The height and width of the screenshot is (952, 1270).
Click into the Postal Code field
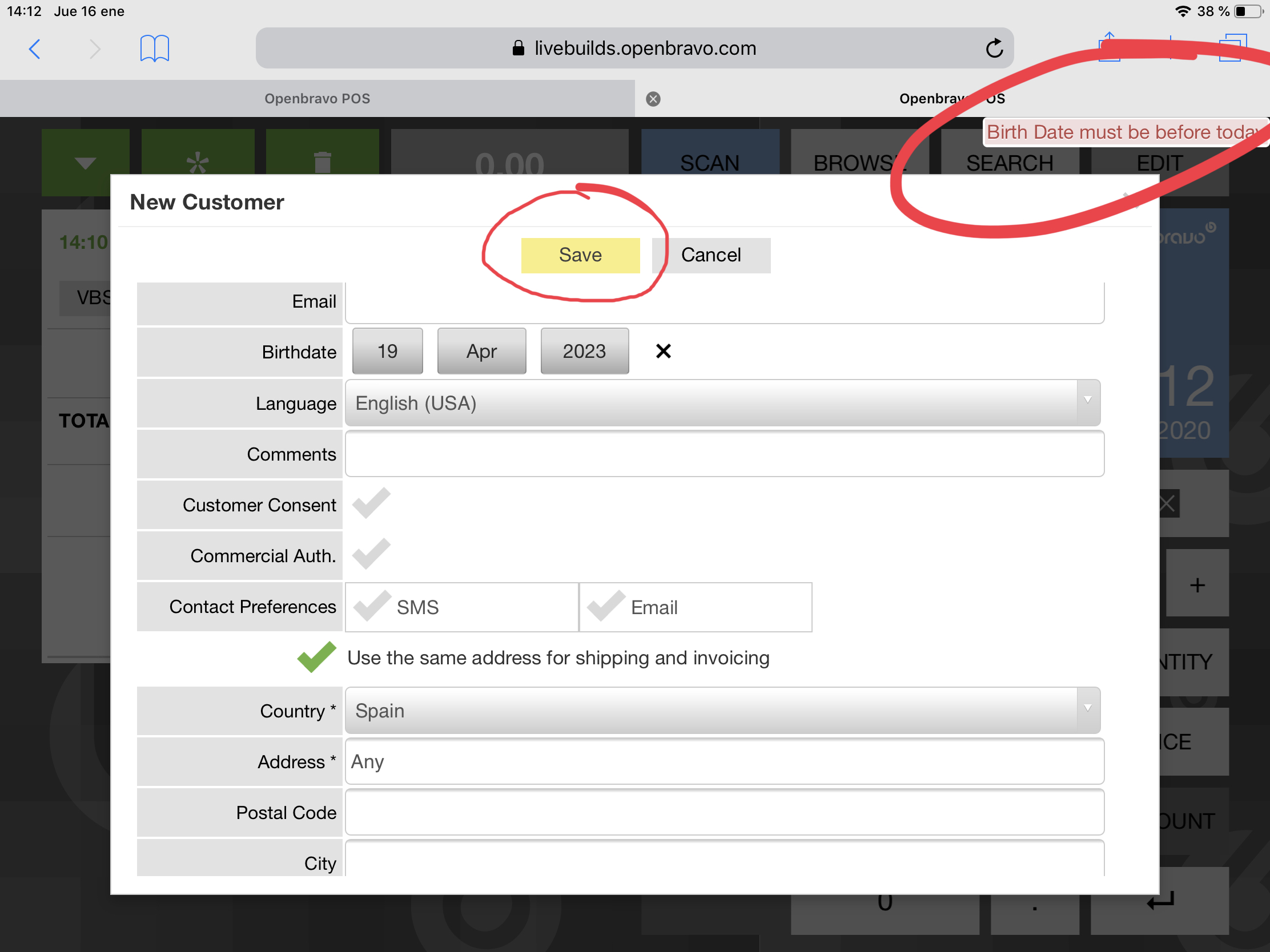click(x=724, y=812)
